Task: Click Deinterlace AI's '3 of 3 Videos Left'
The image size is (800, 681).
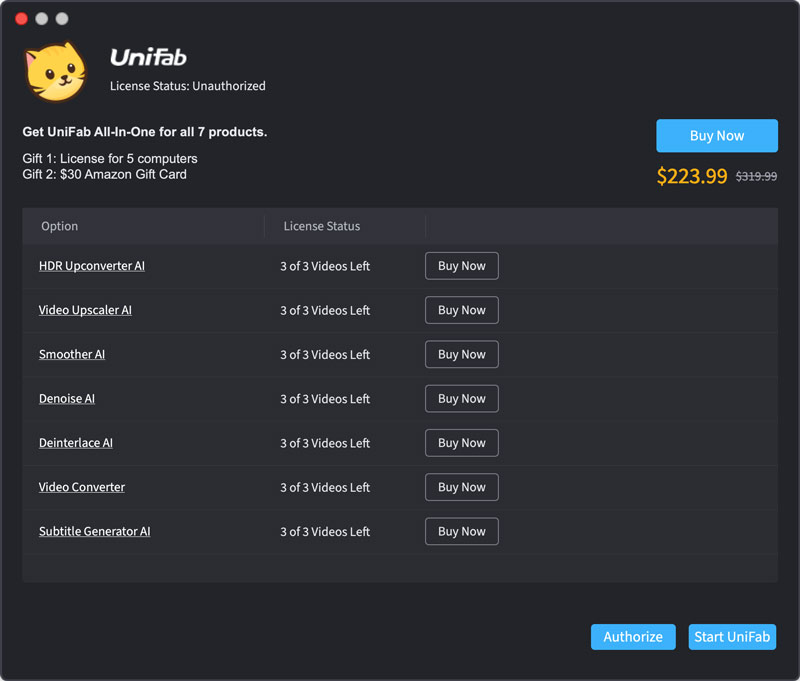Action: (x=325, y=443)
